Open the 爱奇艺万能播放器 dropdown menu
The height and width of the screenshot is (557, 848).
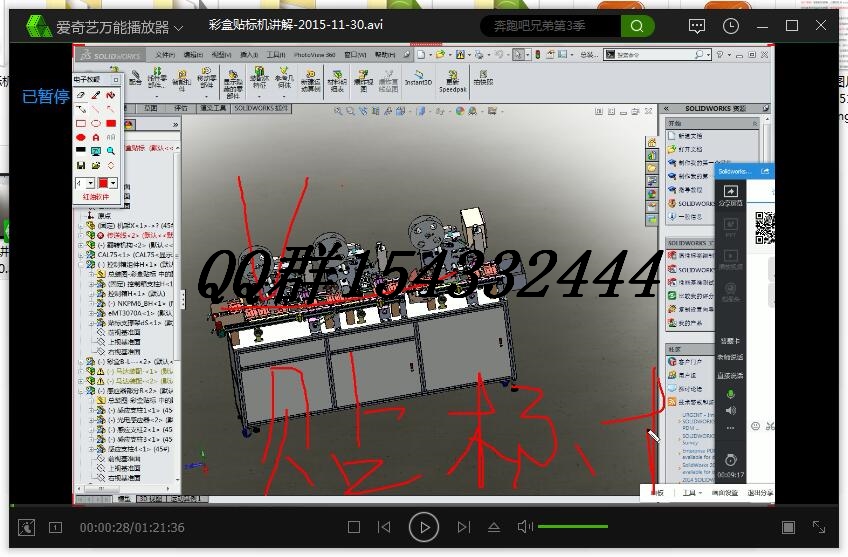(113, 26)
